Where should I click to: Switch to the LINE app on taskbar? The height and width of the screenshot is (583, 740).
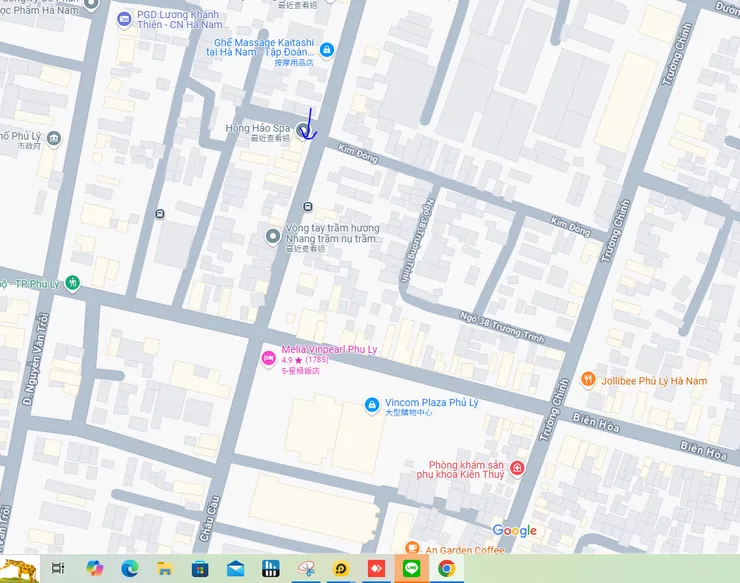pyautogui.click(x=412, y=568)
